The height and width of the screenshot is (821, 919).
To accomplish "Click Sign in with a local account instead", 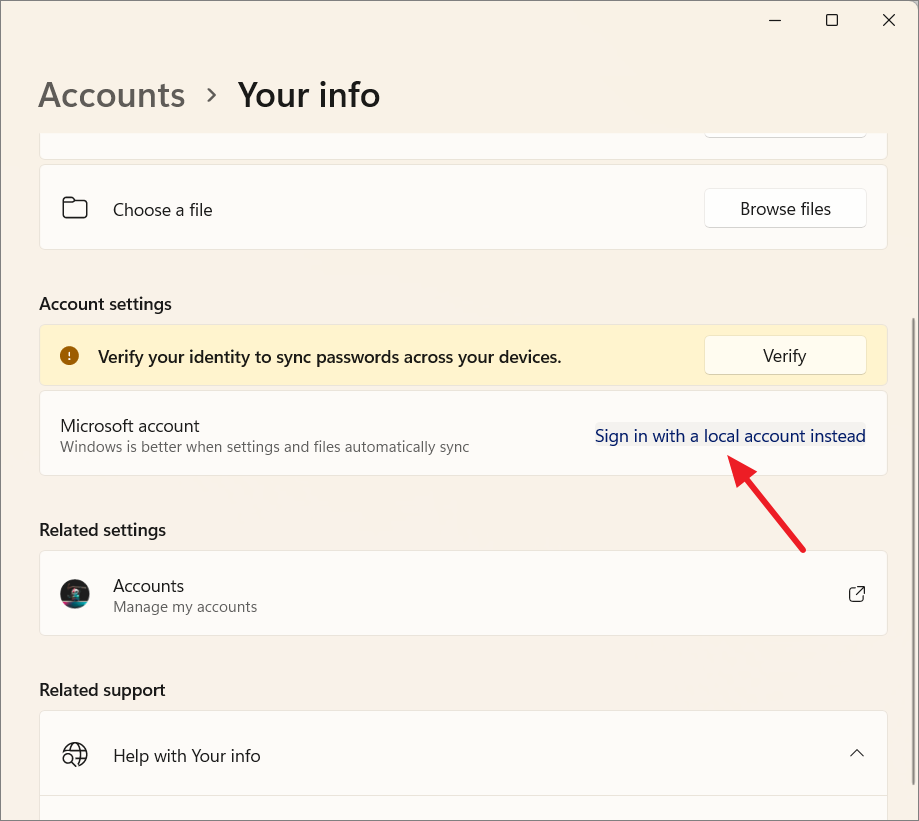I will pyautogui.click(x=730, y=435).
